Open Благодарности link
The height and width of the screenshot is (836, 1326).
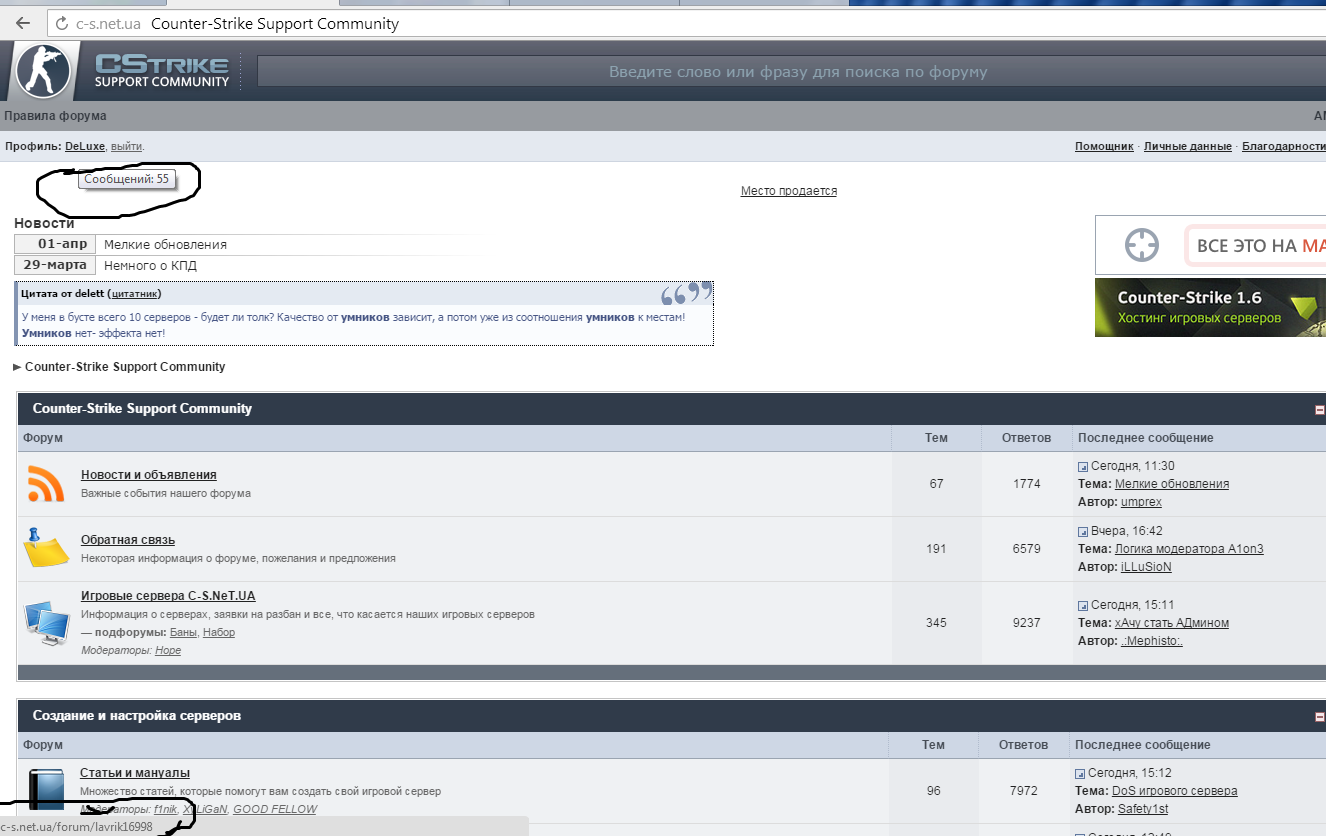coord(1284,146)
